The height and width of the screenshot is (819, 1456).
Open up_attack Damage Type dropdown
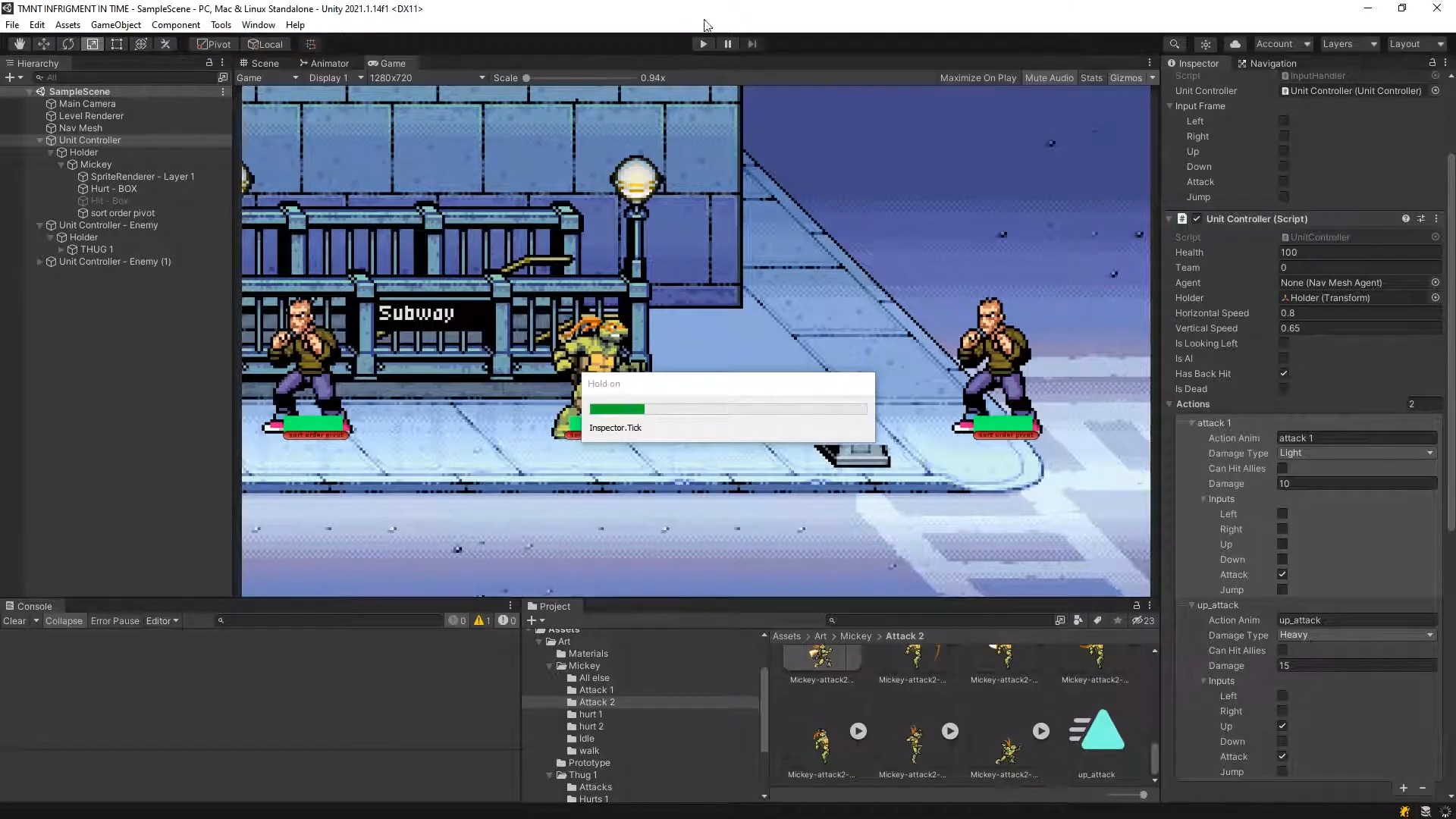click(1357, 635)
